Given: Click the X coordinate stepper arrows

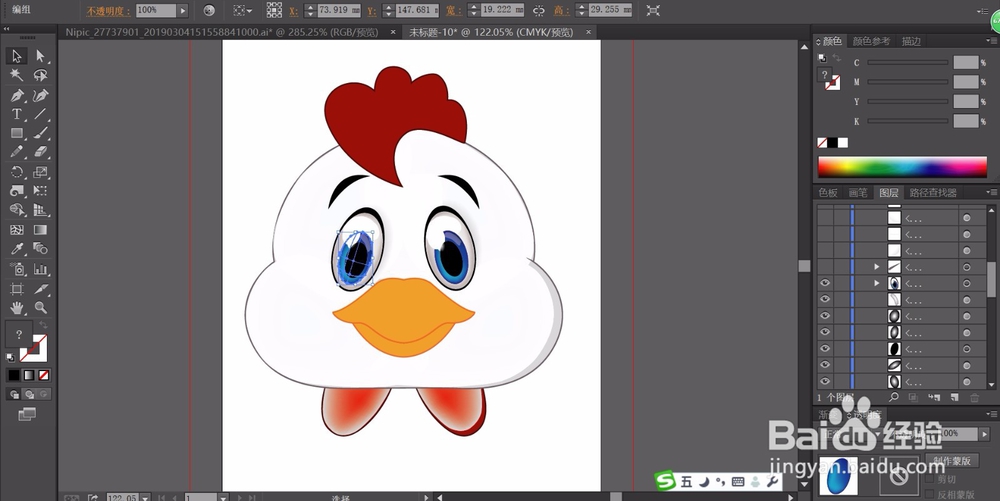Looking at the screenshot, I should coord(310,10).
